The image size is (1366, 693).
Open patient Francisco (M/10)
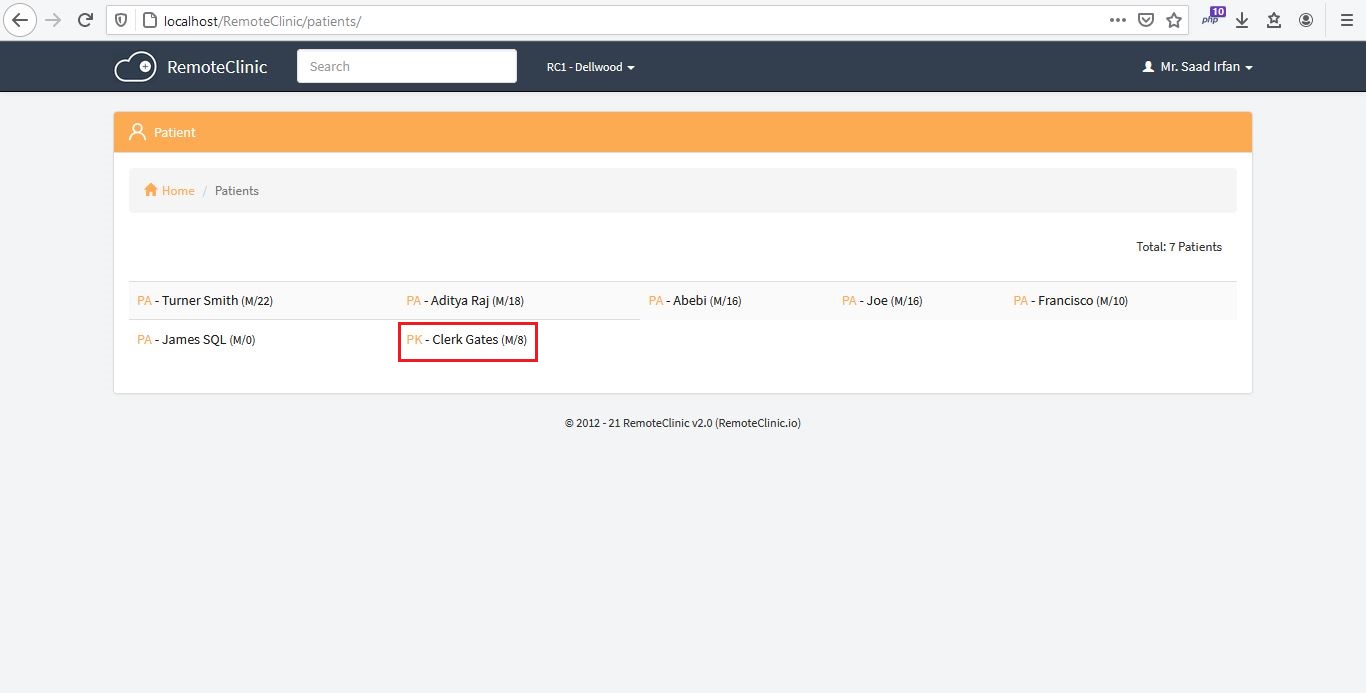click(1071, 300)
